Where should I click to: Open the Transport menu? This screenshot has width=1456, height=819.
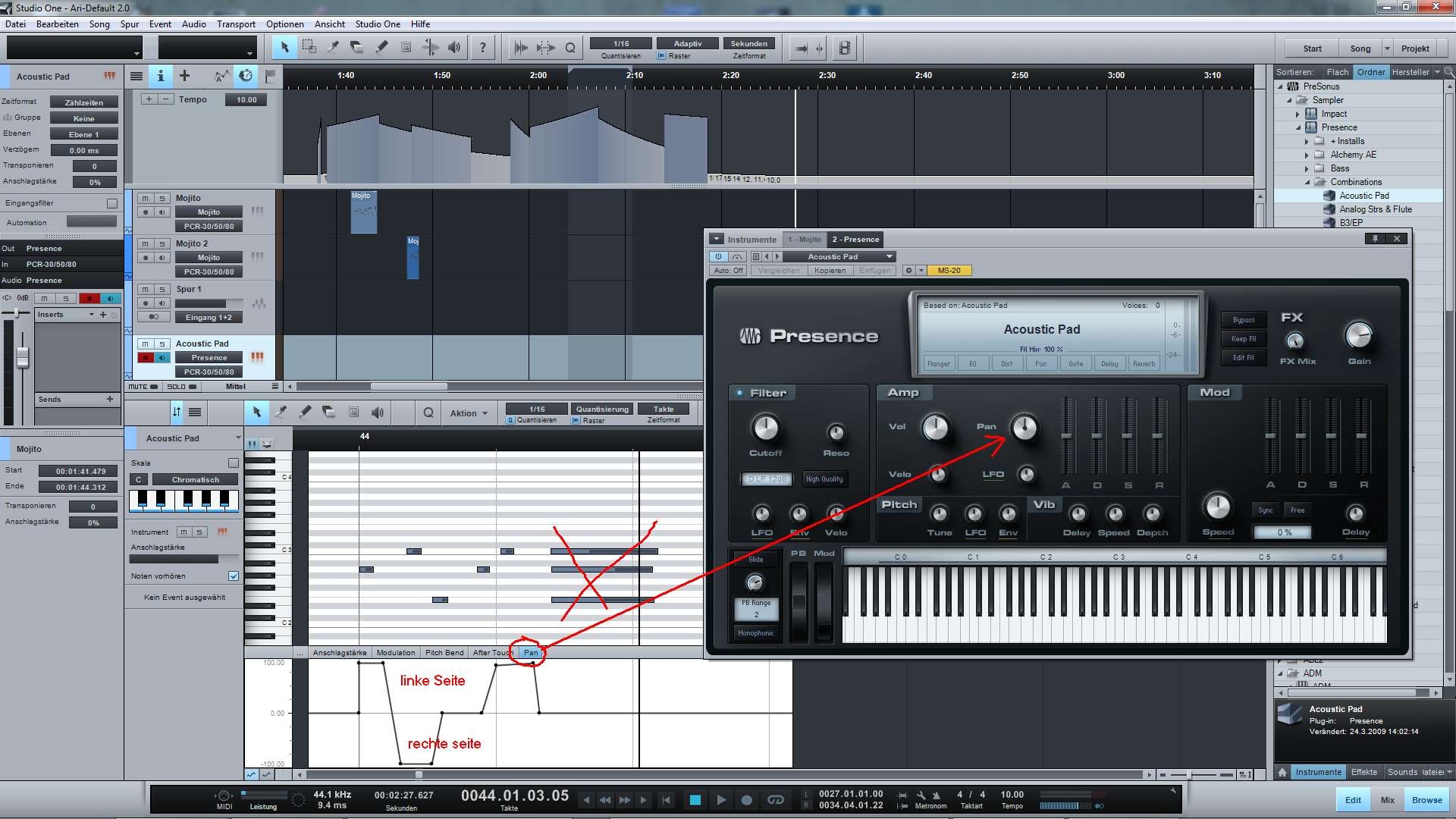click(236, 24)
